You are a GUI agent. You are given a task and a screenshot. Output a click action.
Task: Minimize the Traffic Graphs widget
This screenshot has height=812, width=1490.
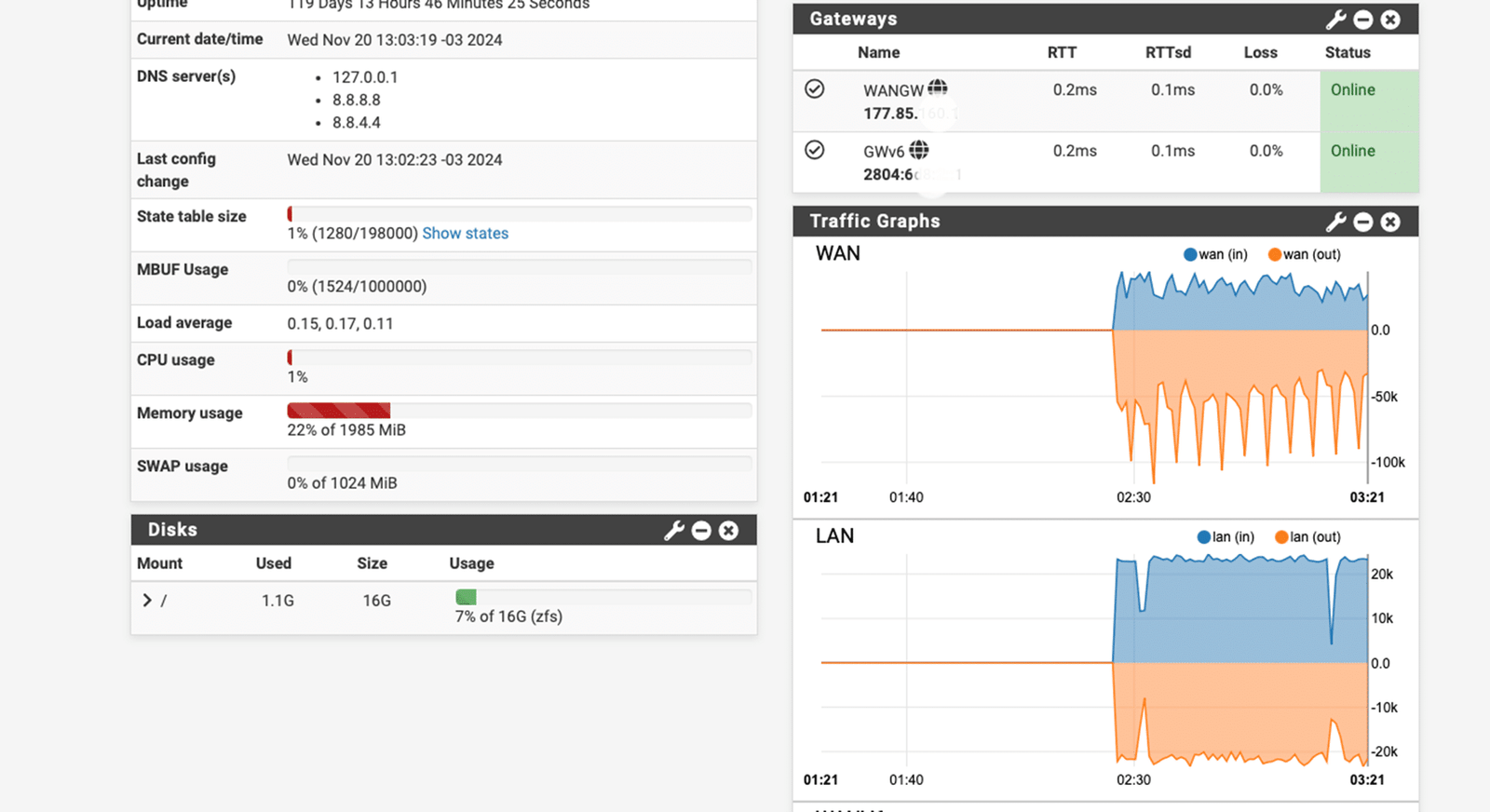click(x=1363, y=222)
